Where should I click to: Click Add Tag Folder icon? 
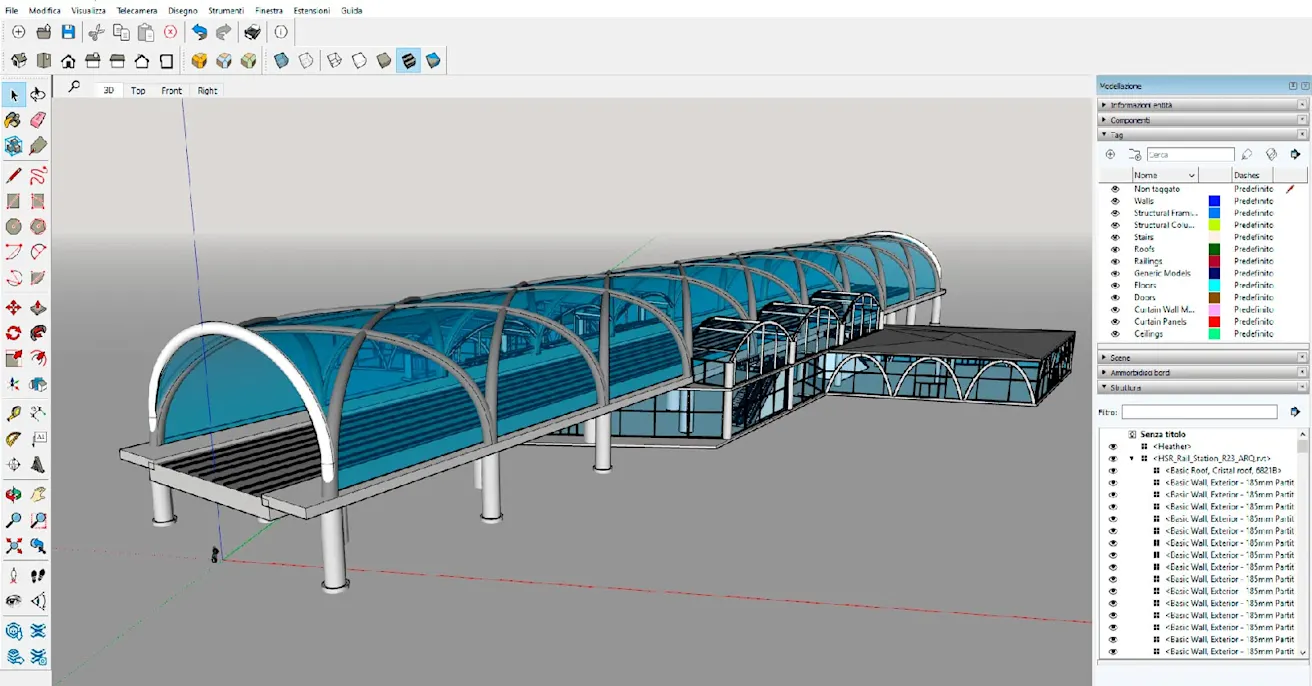pyautogui.click(x=1134, y=155)
